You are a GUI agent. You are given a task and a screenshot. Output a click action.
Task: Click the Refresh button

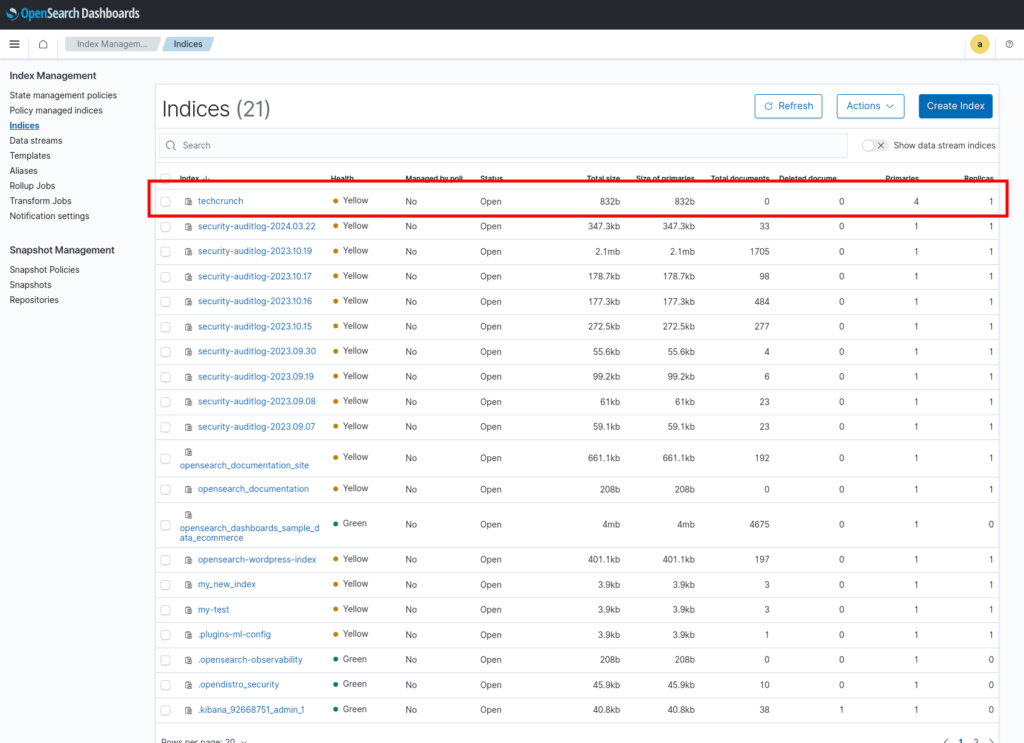[x=788, y=106]
